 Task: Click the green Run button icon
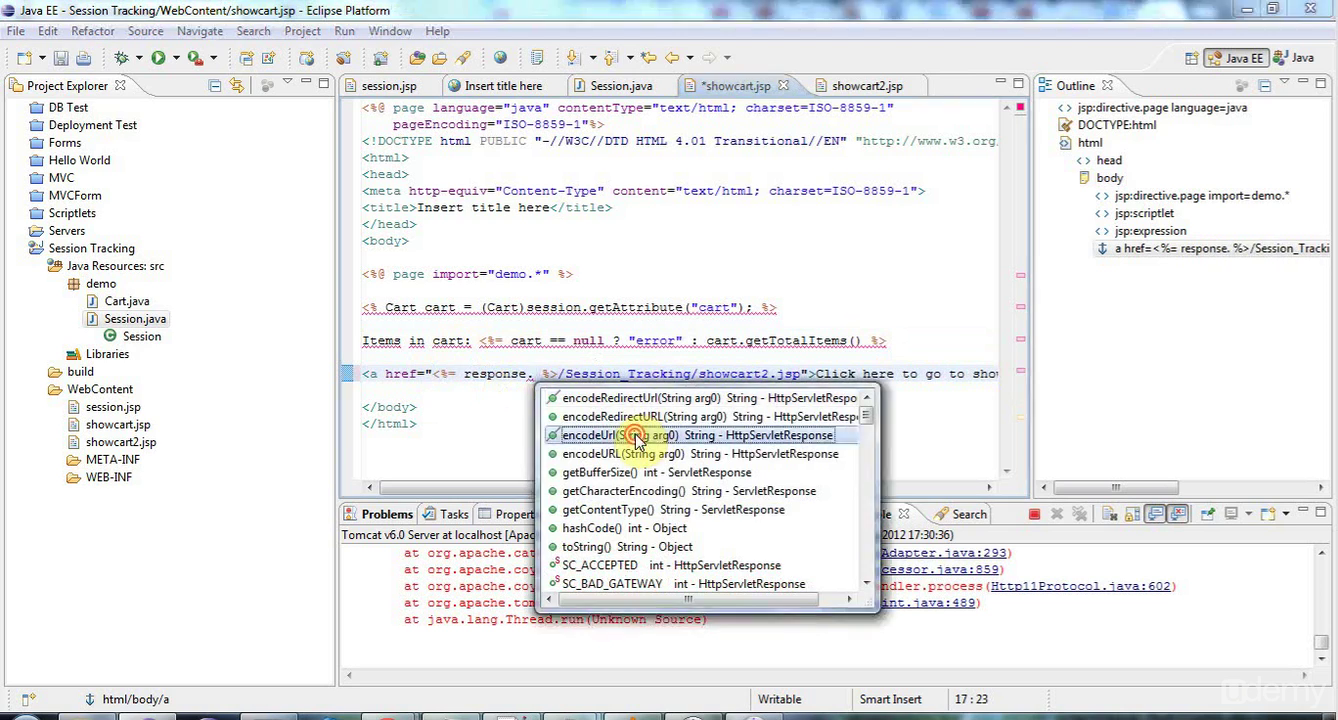[158, 58]
